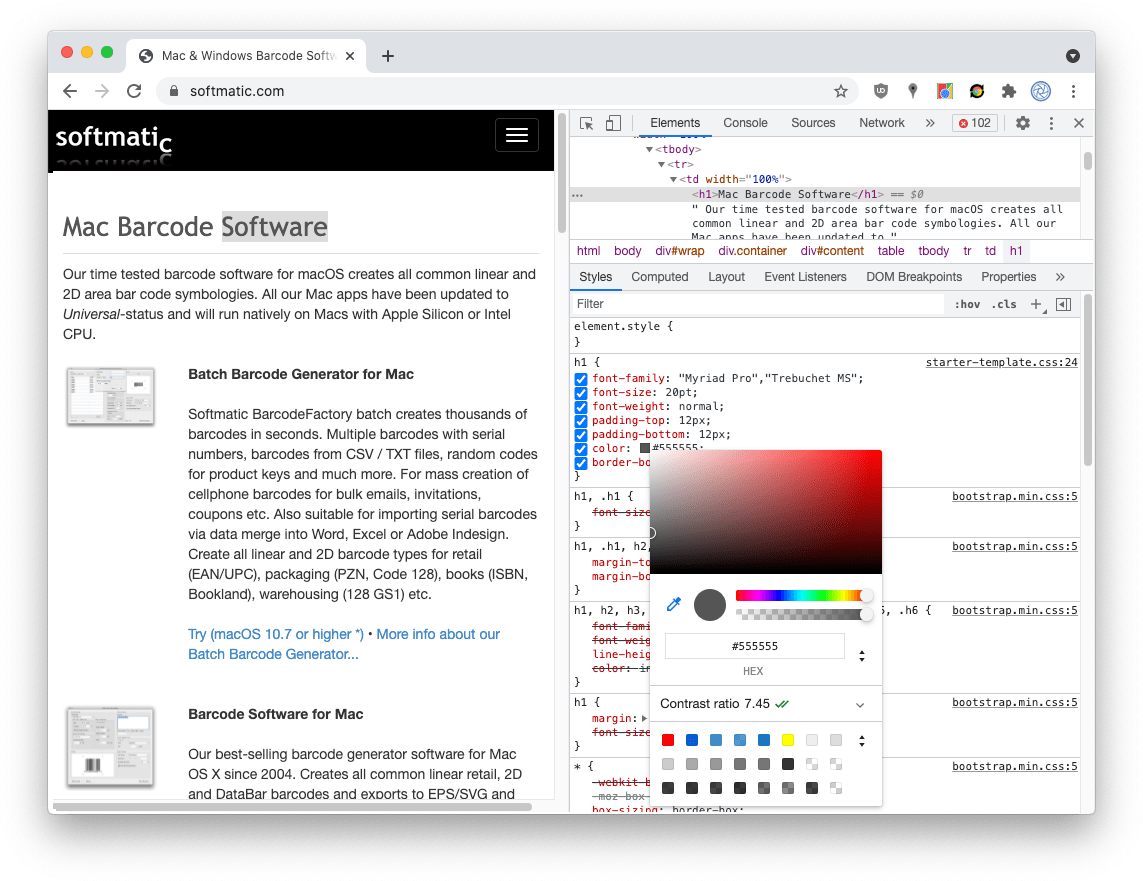
Task: Open the Computed styles tab
Action: pos(660,276)
